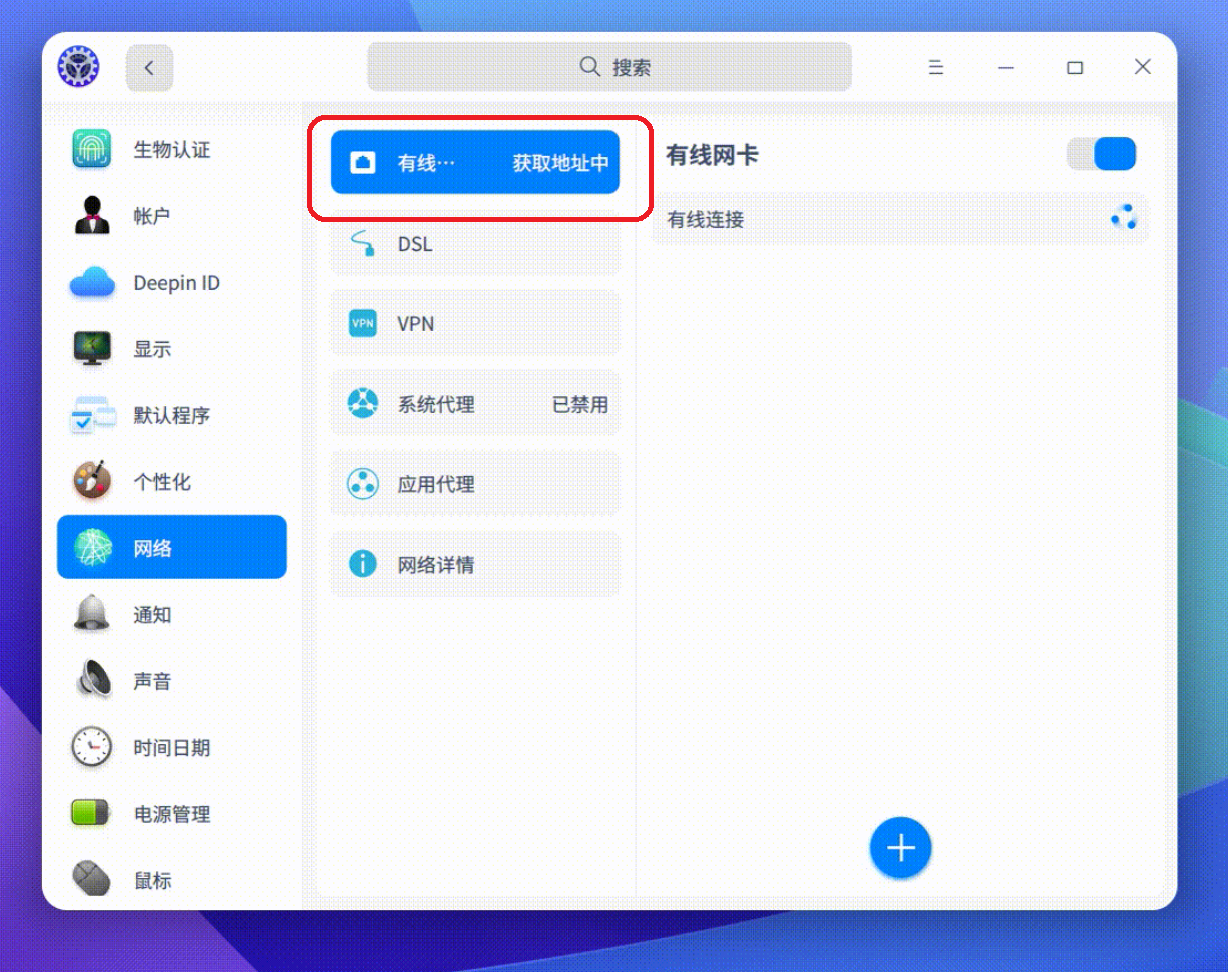Open the DSL section
Image resolution: width=1228 pixels, height=972 pixels.
[476, 243]
